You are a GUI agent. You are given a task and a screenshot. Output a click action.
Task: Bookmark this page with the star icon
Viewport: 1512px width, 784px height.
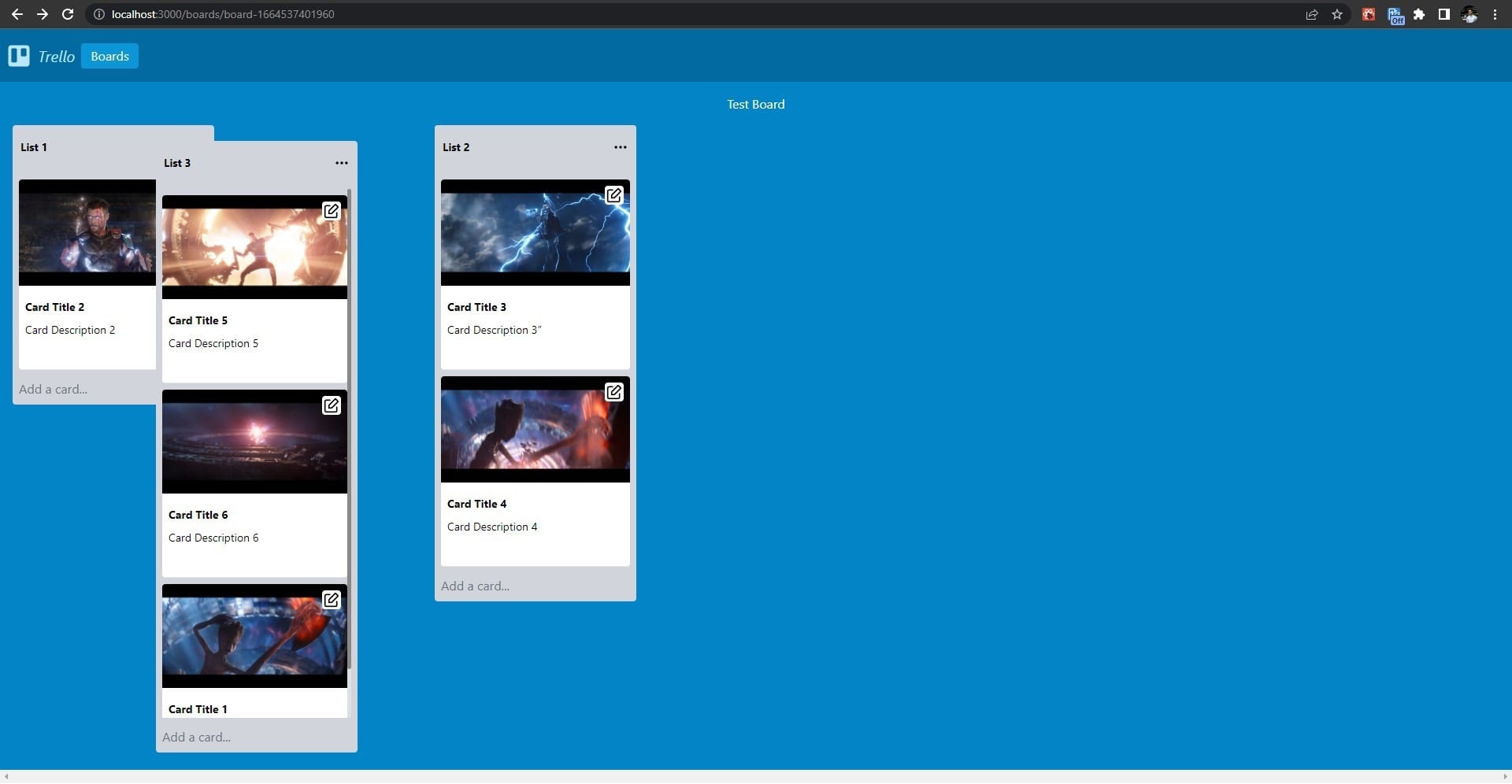tap(1337, 14)
